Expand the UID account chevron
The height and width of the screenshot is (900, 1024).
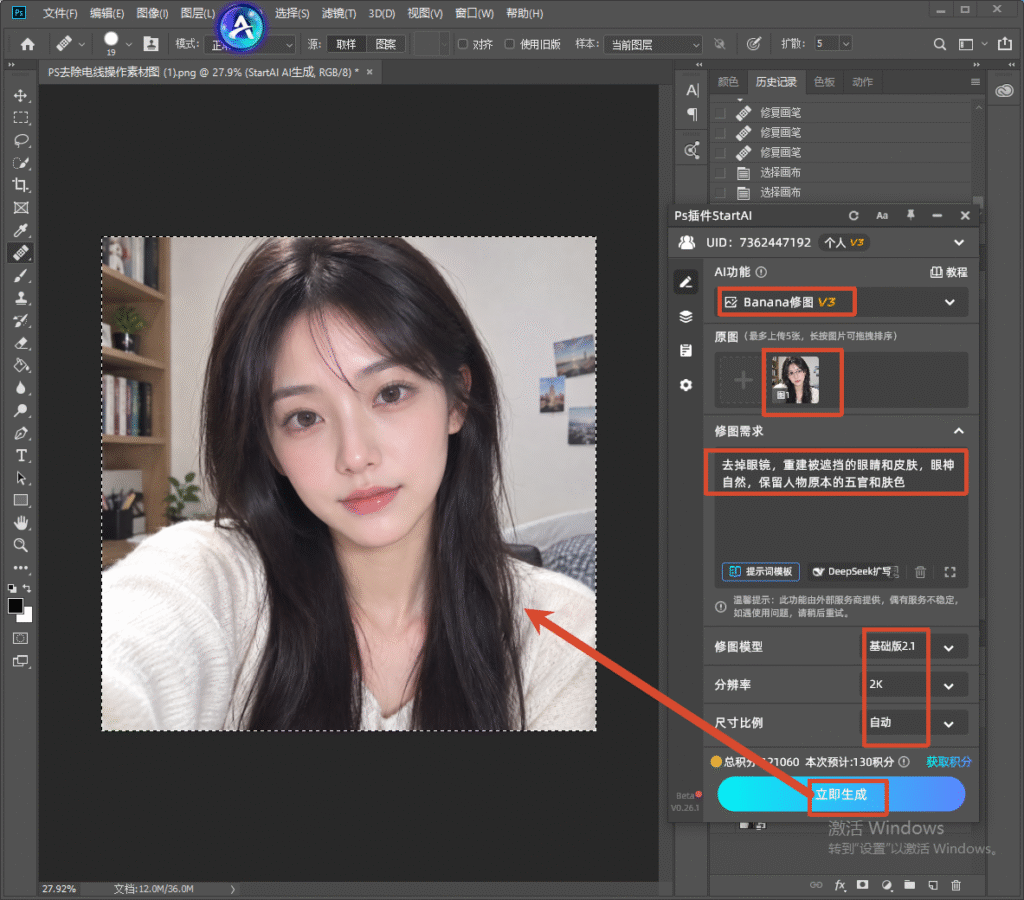pyautogui.click(x=959, y=243)
